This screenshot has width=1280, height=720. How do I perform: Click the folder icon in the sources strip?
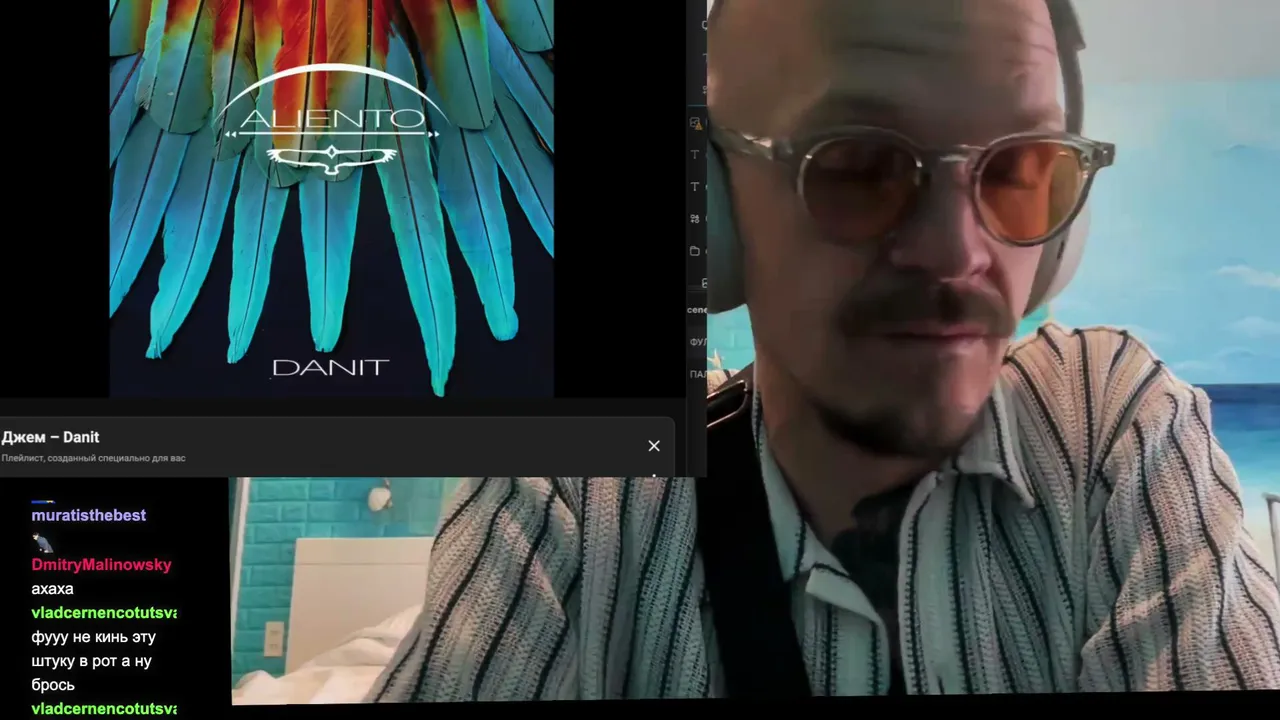pos(695,251)
